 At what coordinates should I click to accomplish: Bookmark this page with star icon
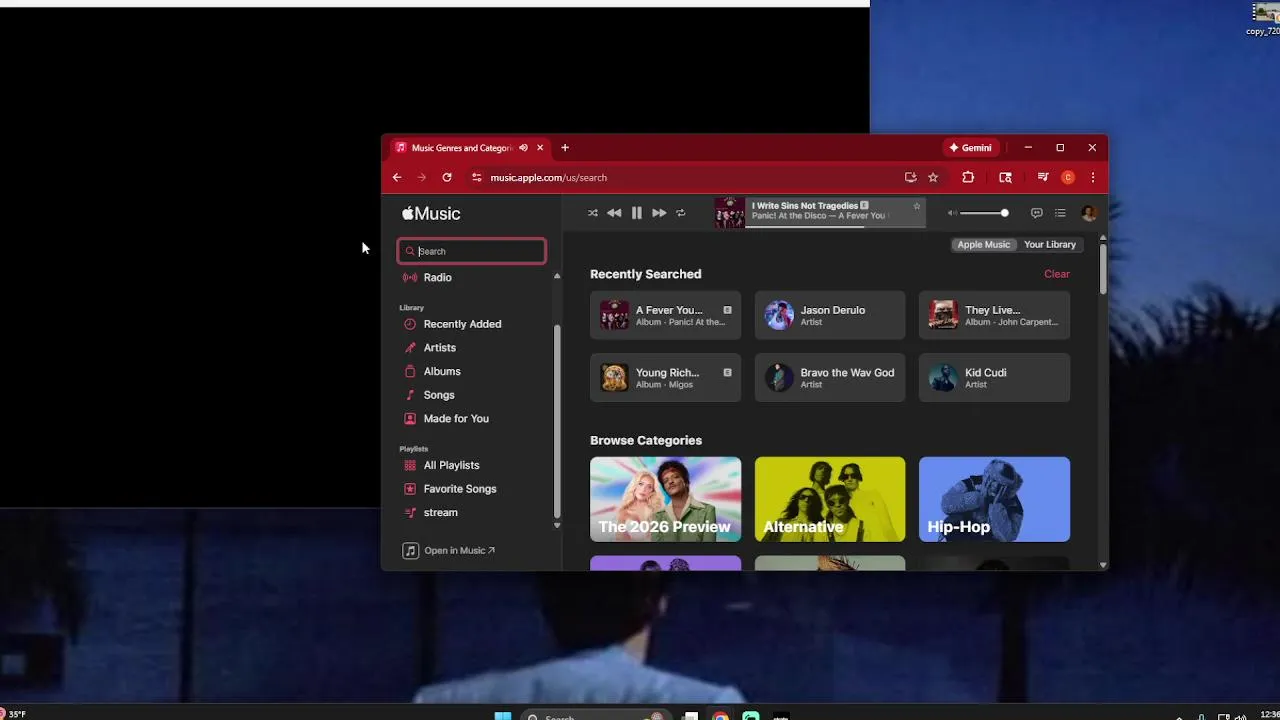tap(933, 177)
